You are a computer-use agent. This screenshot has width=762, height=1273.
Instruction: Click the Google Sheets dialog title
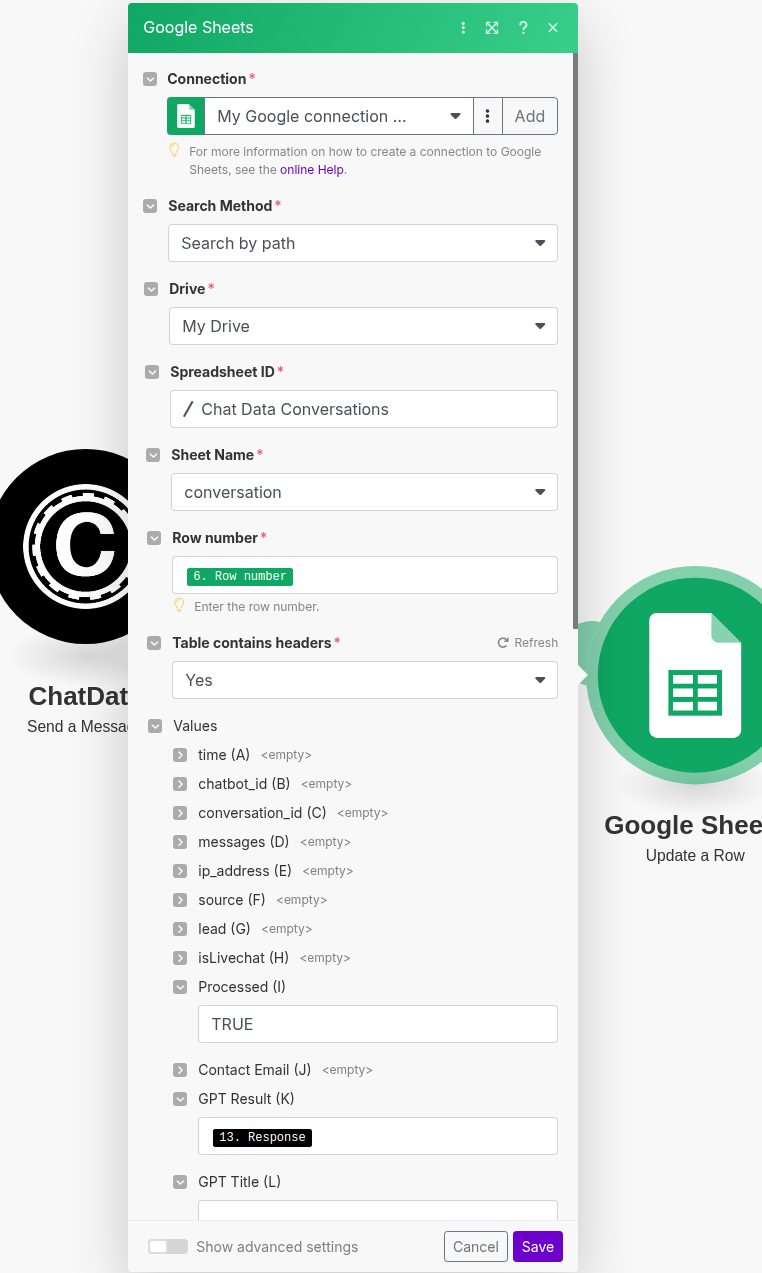pos(198,28)
